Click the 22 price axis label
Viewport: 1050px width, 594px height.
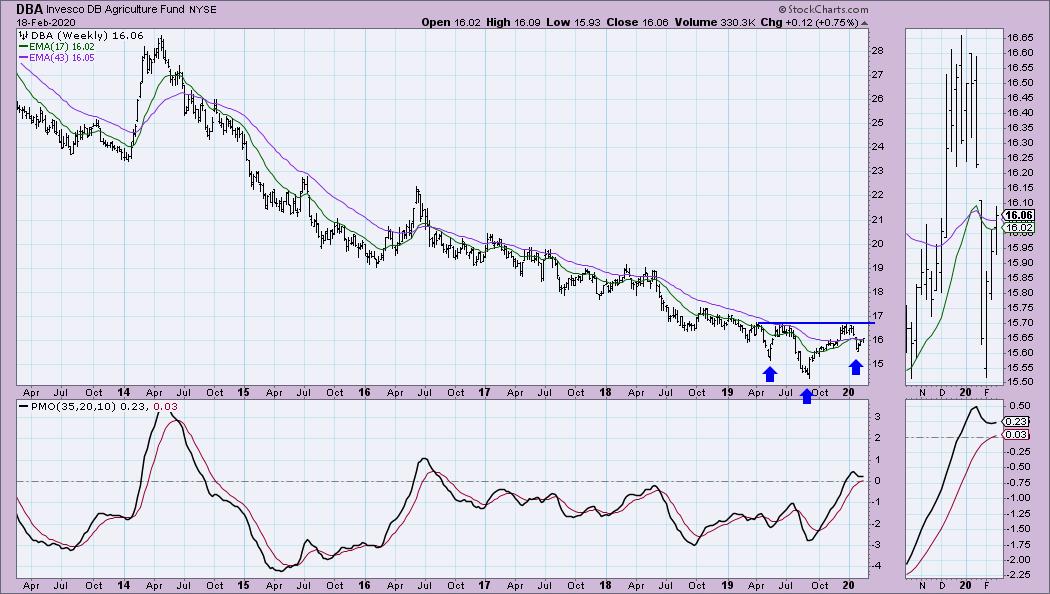point(878,195)
